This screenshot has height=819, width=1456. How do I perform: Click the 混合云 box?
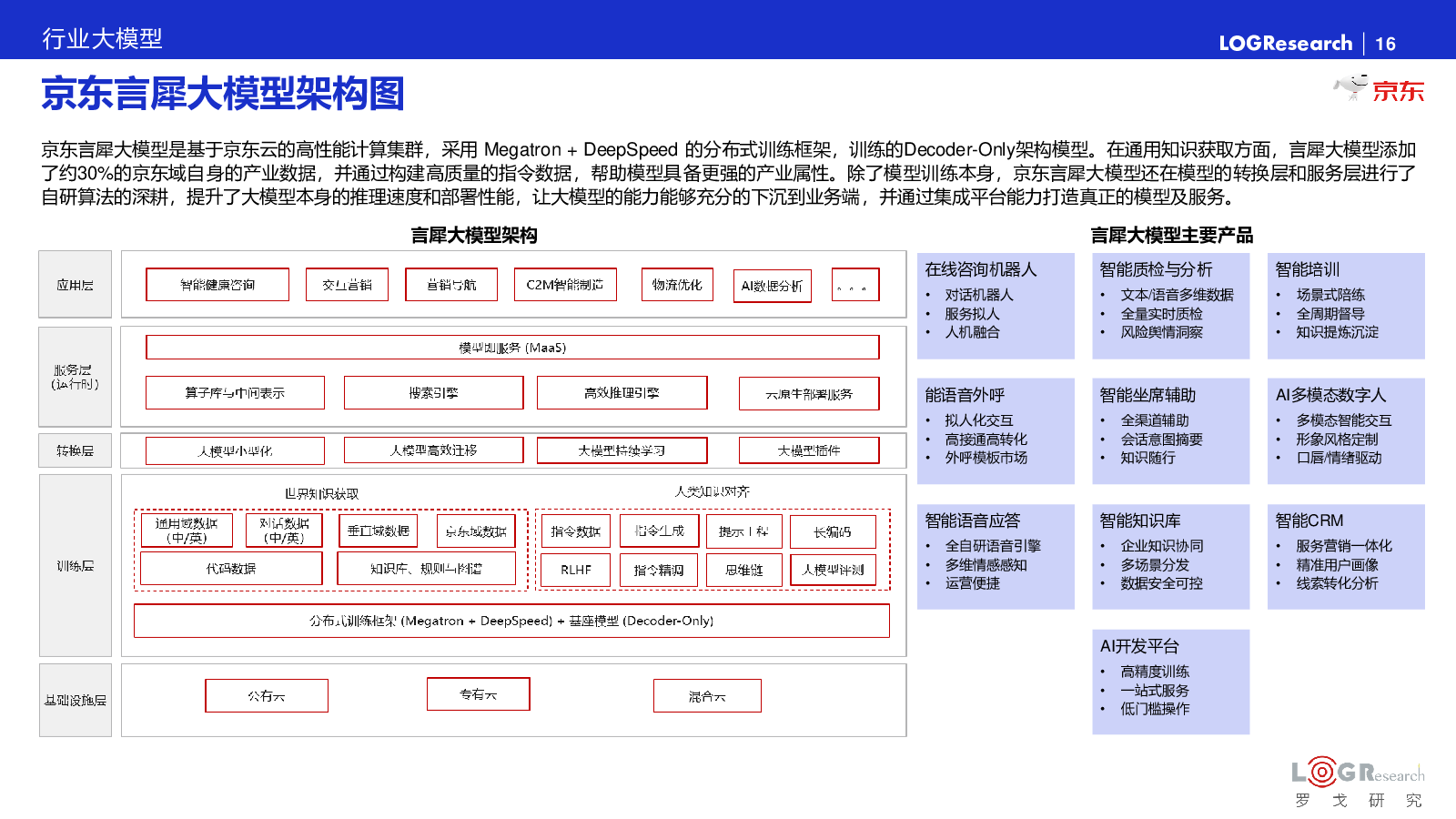tap(707, 696)
